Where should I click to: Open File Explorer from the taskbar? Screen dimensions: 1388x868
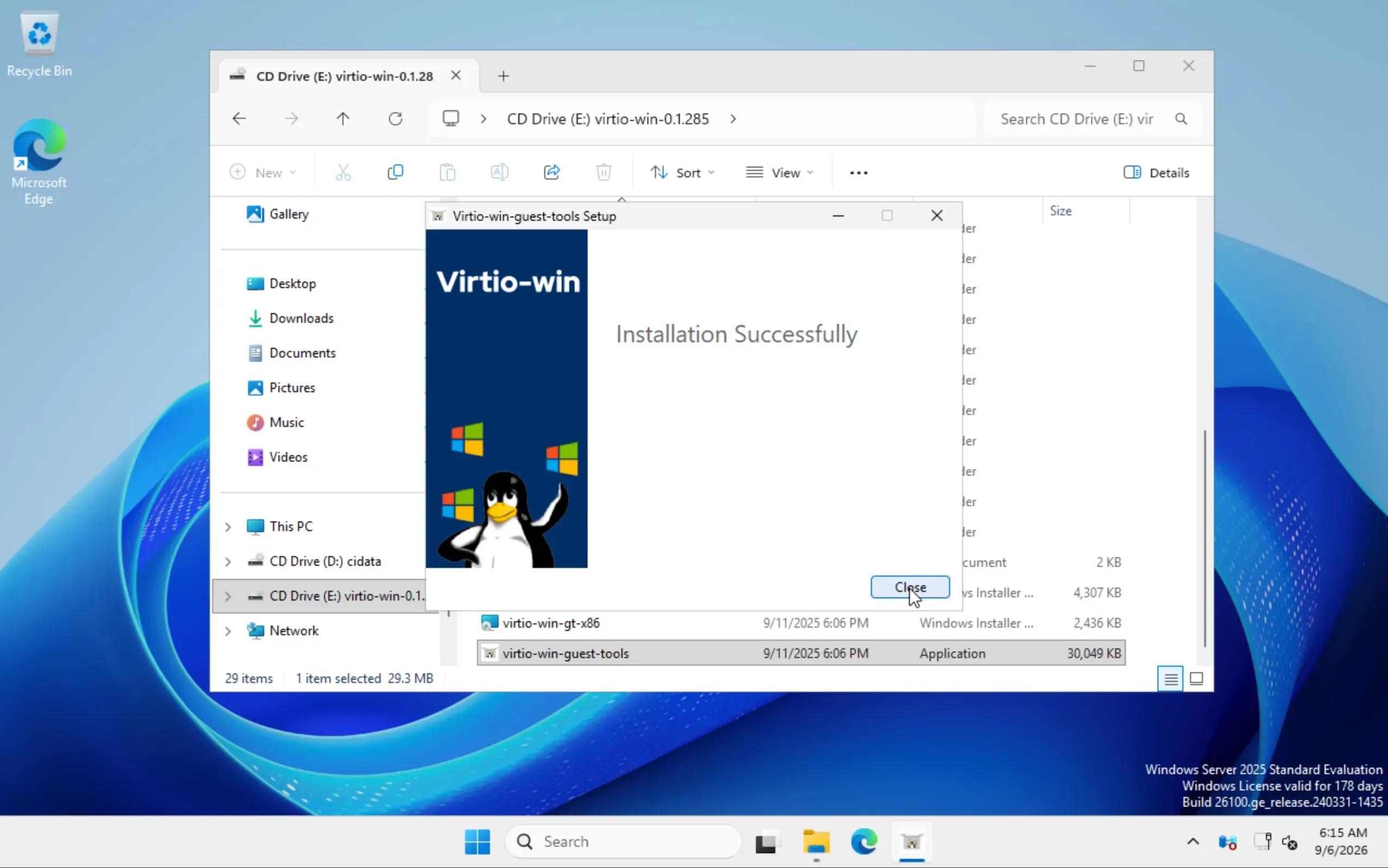(x=816, y=841)
